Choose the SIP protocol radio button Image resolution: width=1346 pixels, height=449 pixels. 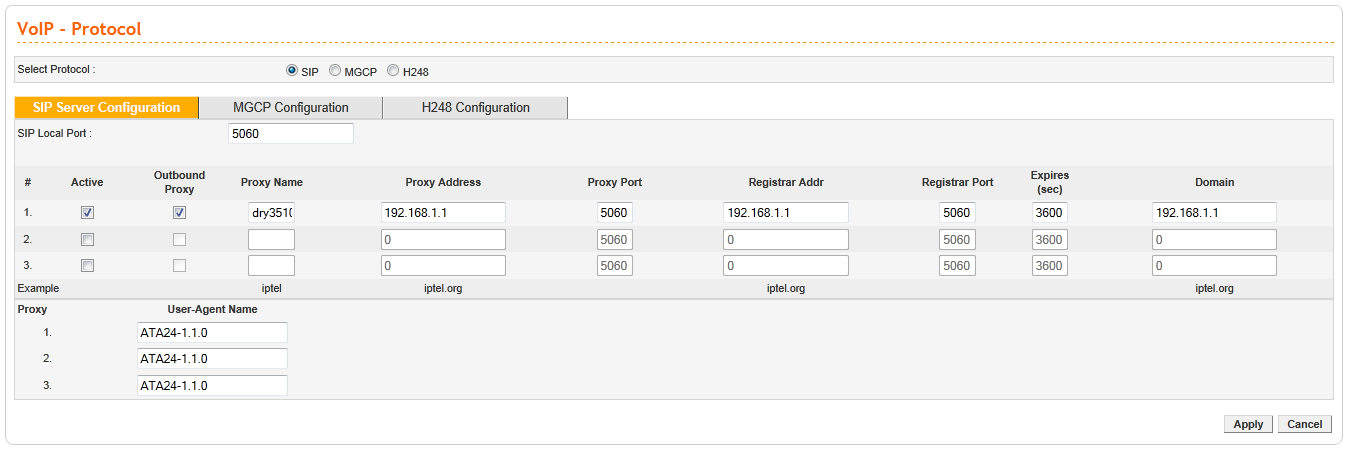pyautogui.click(x=292, y=71)
